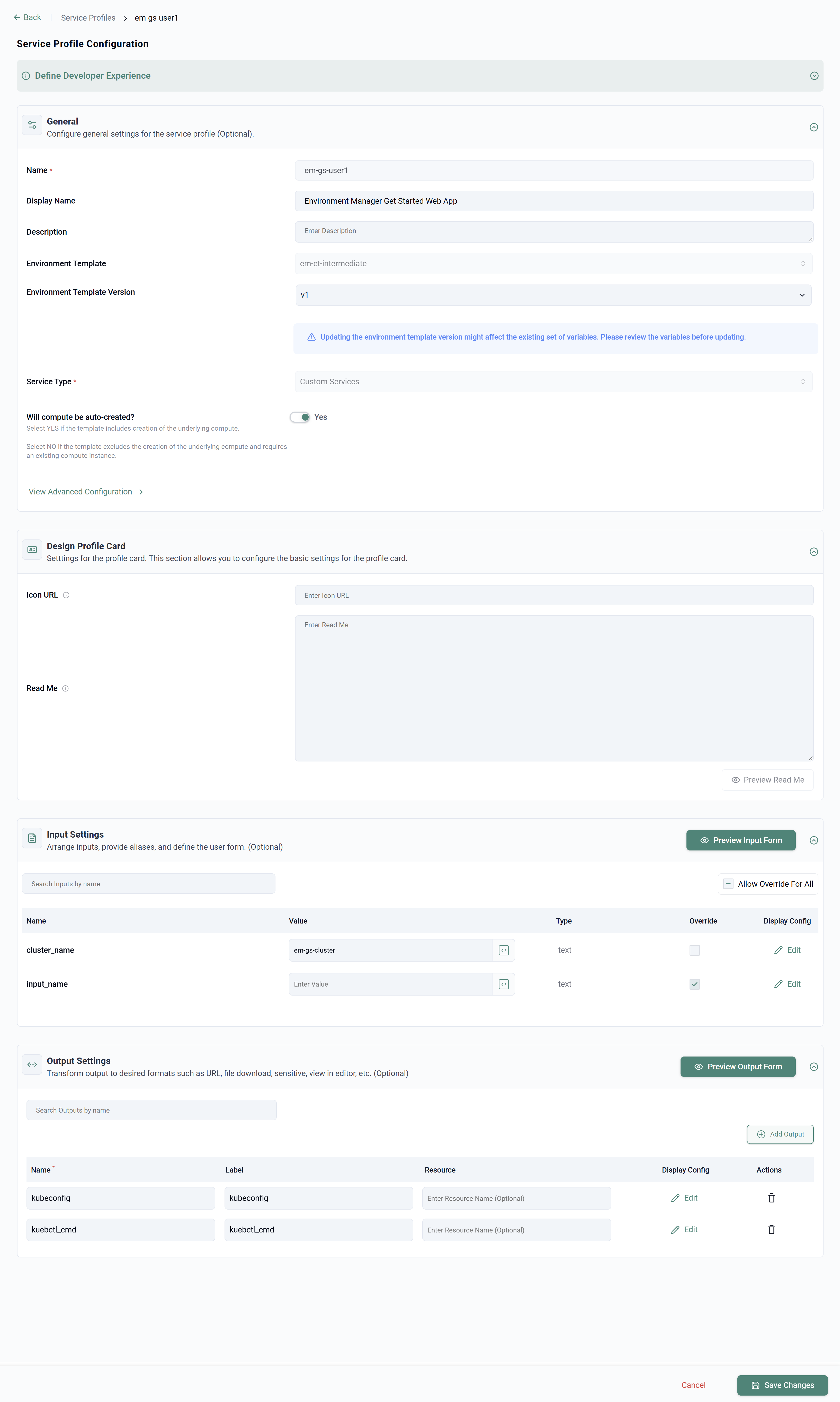Open the Service Type dropdown
The height and width of the screenshot is (1402, 840).
[x=802, y=381]
